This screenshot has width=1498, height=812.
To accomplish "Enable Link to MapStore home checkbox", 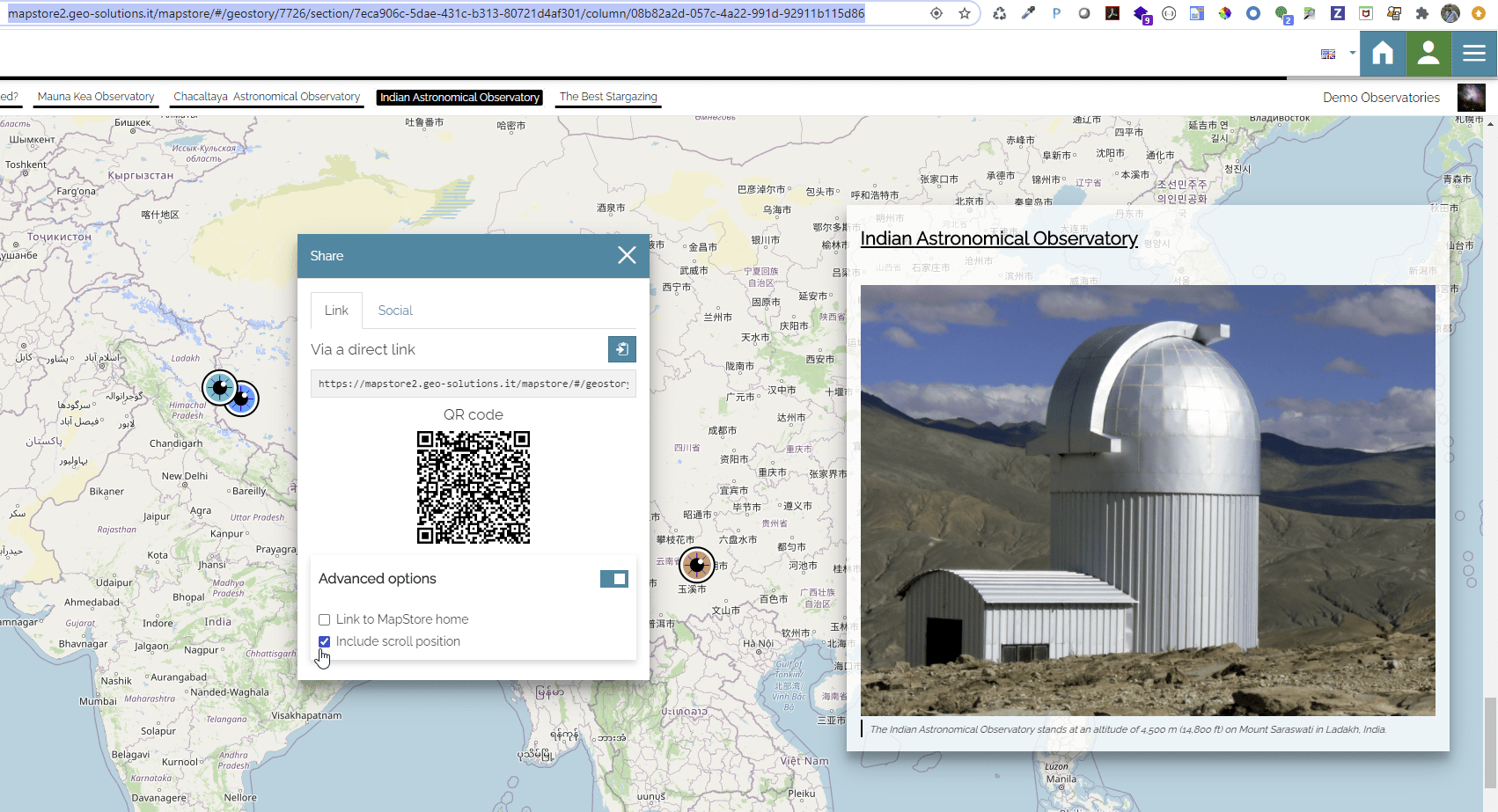I will pos(325,619).
